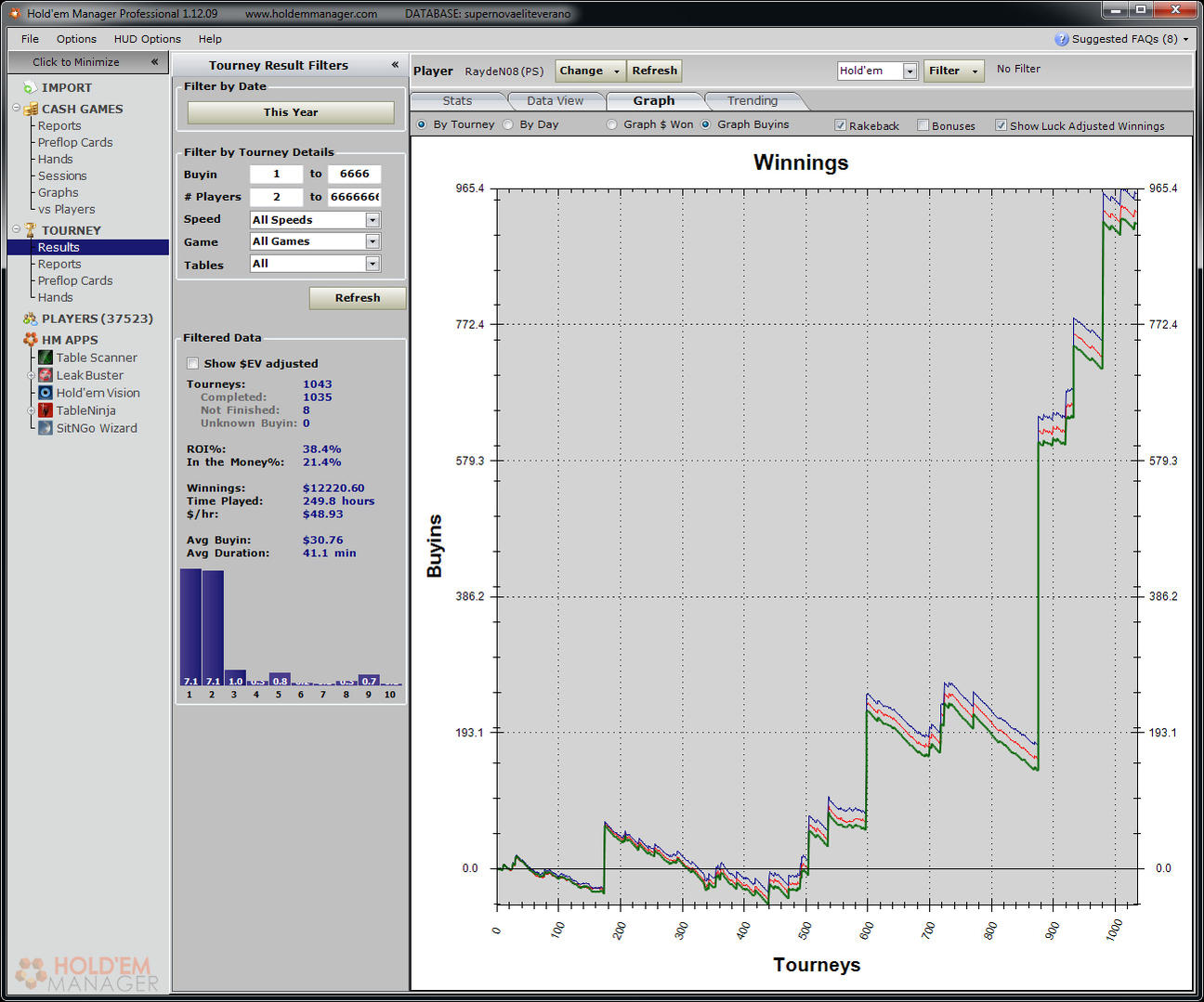Open Cash Games Sessions
Screen dimensions: 1204x1002
coord(62,176)
